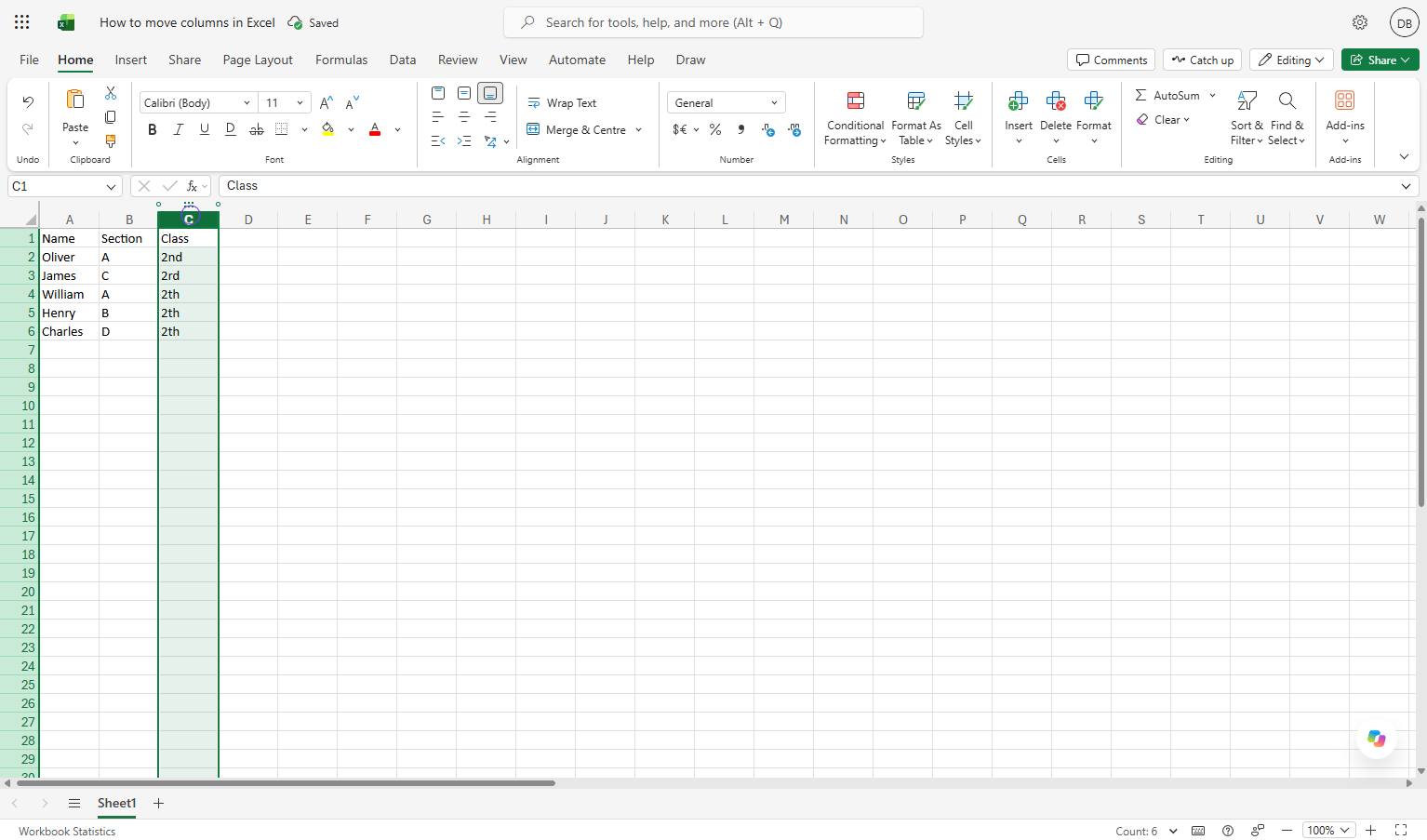Apply the yellow fill colour

[328, 130]
